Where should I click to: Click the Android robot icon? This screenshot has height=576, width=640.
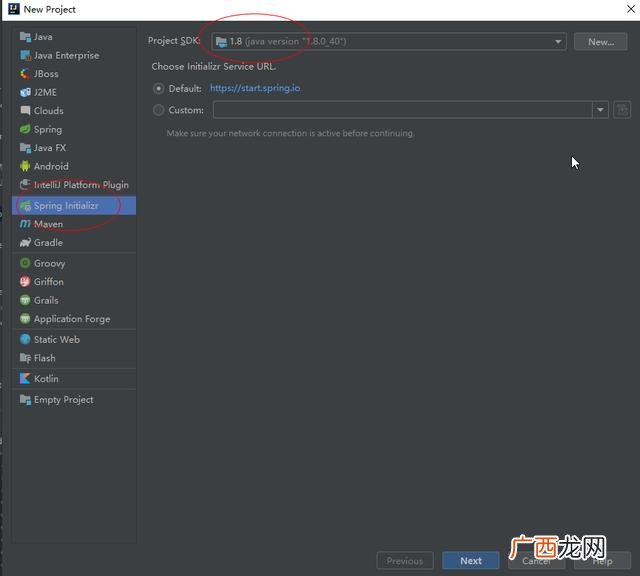coord(25,166)
